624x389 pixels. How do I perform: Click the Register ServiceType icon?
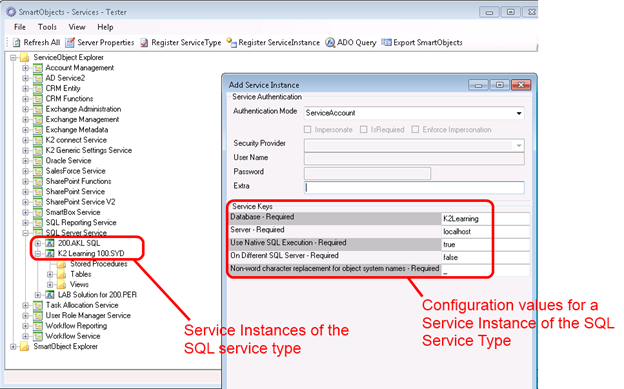[144, 43]
